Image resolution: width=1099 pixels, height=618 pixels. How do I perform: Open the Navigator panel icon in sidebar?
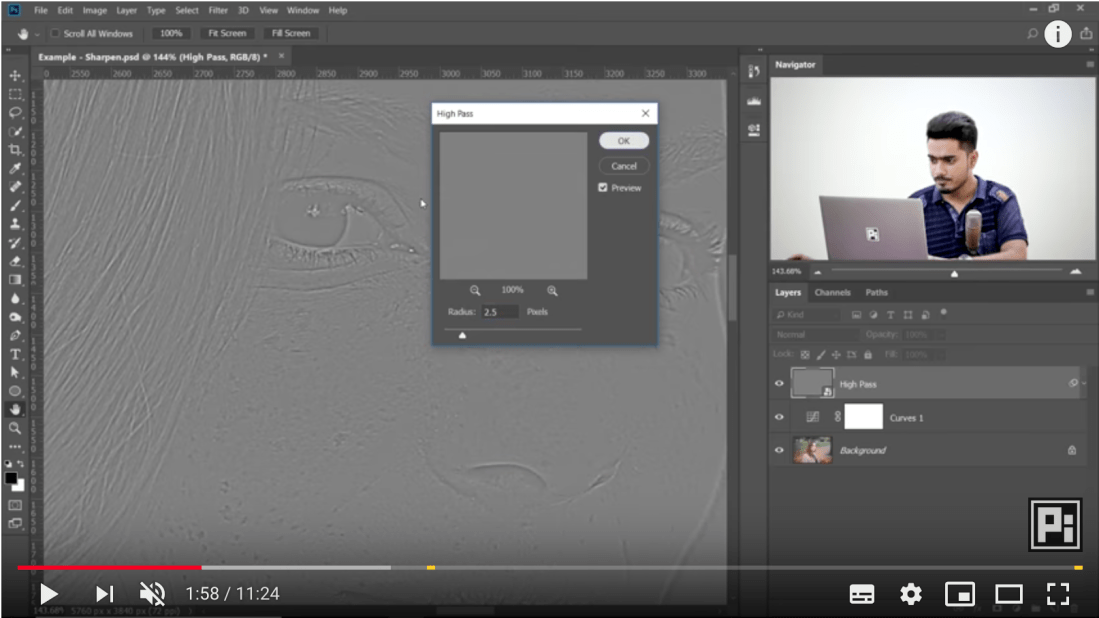(x=754, y=72)
